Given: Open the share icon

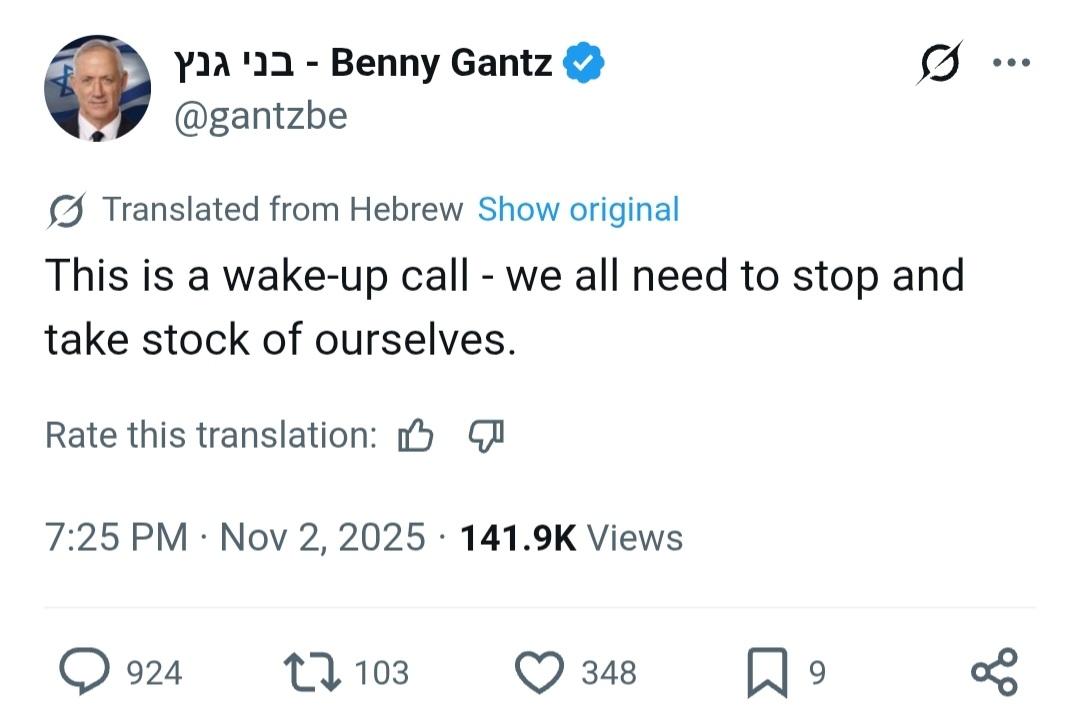Looking at the screenshot, I should tap(994, 671).
